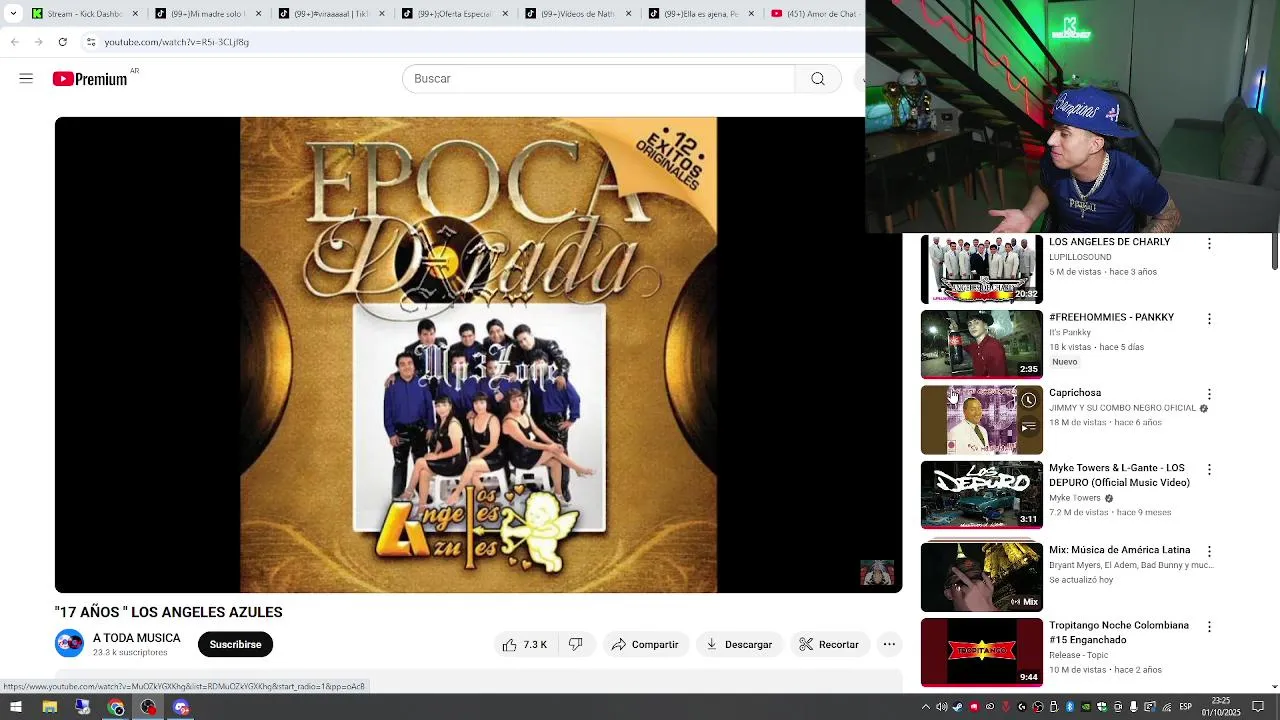Viewport: 1280px width, 720px height.
Task: Go back with browser back arrow
Action: point(14,42)
